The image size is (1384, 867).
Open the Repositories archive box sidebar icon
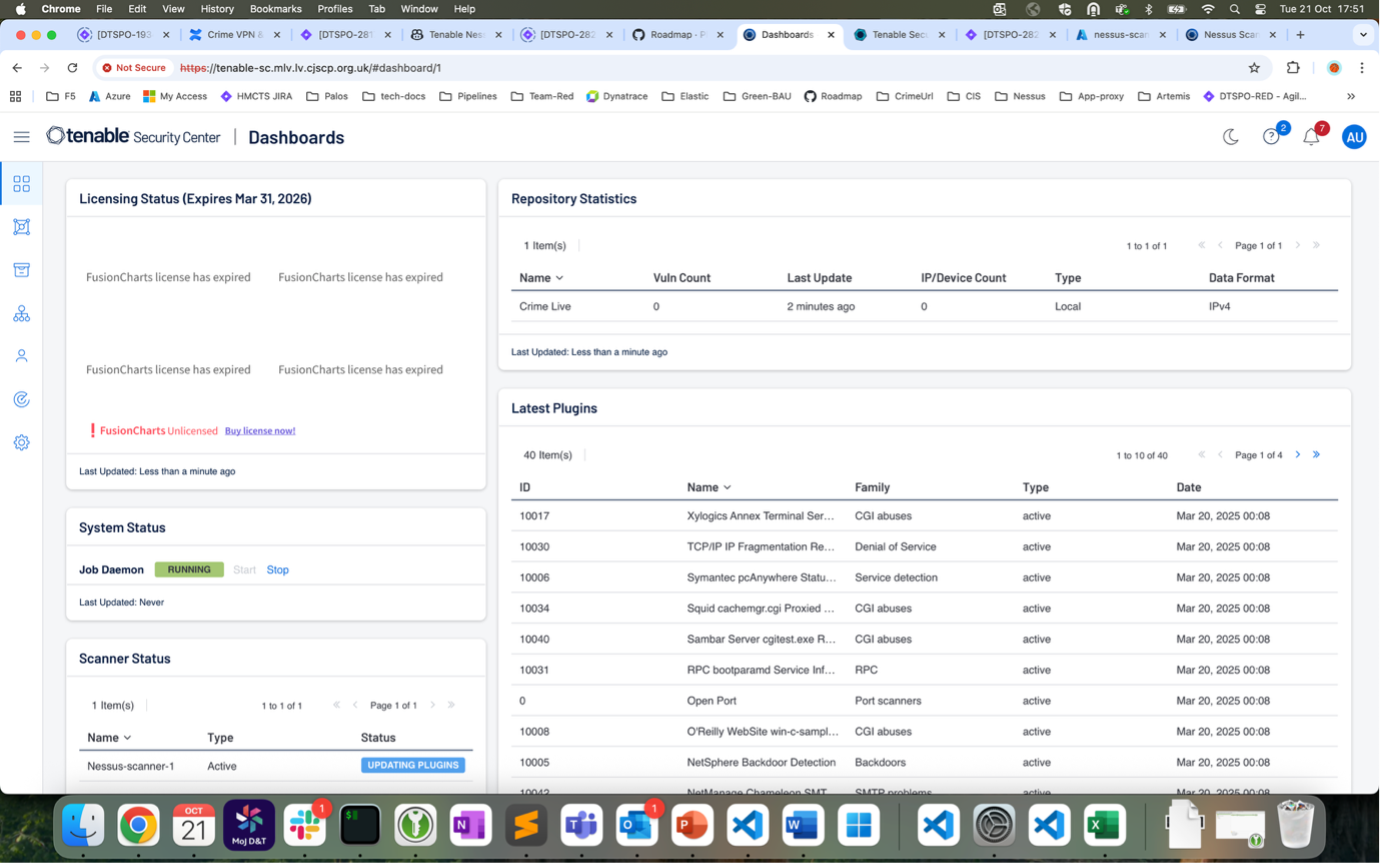tap(21, 271)
